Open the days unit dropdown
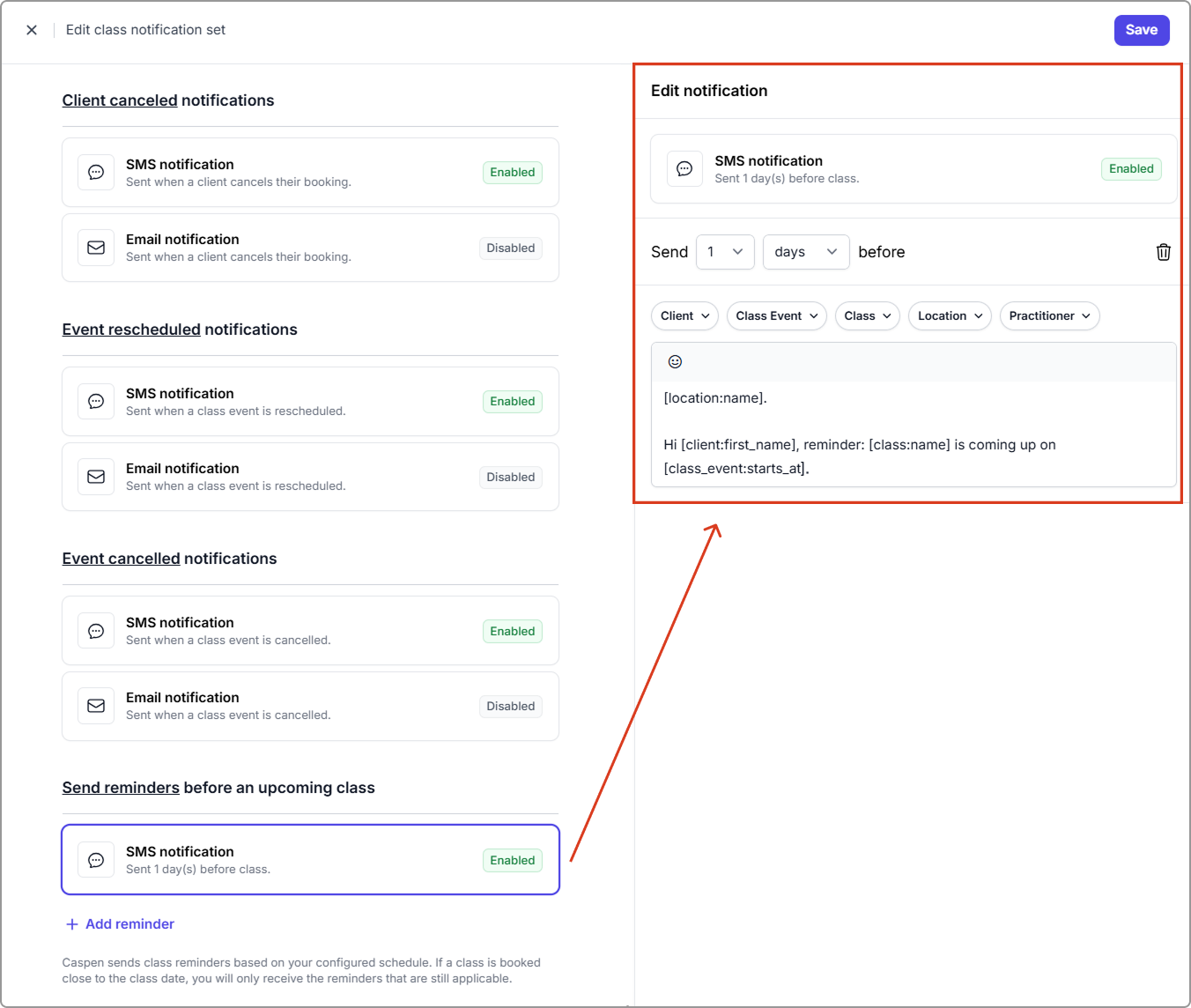 pos(805,252)
